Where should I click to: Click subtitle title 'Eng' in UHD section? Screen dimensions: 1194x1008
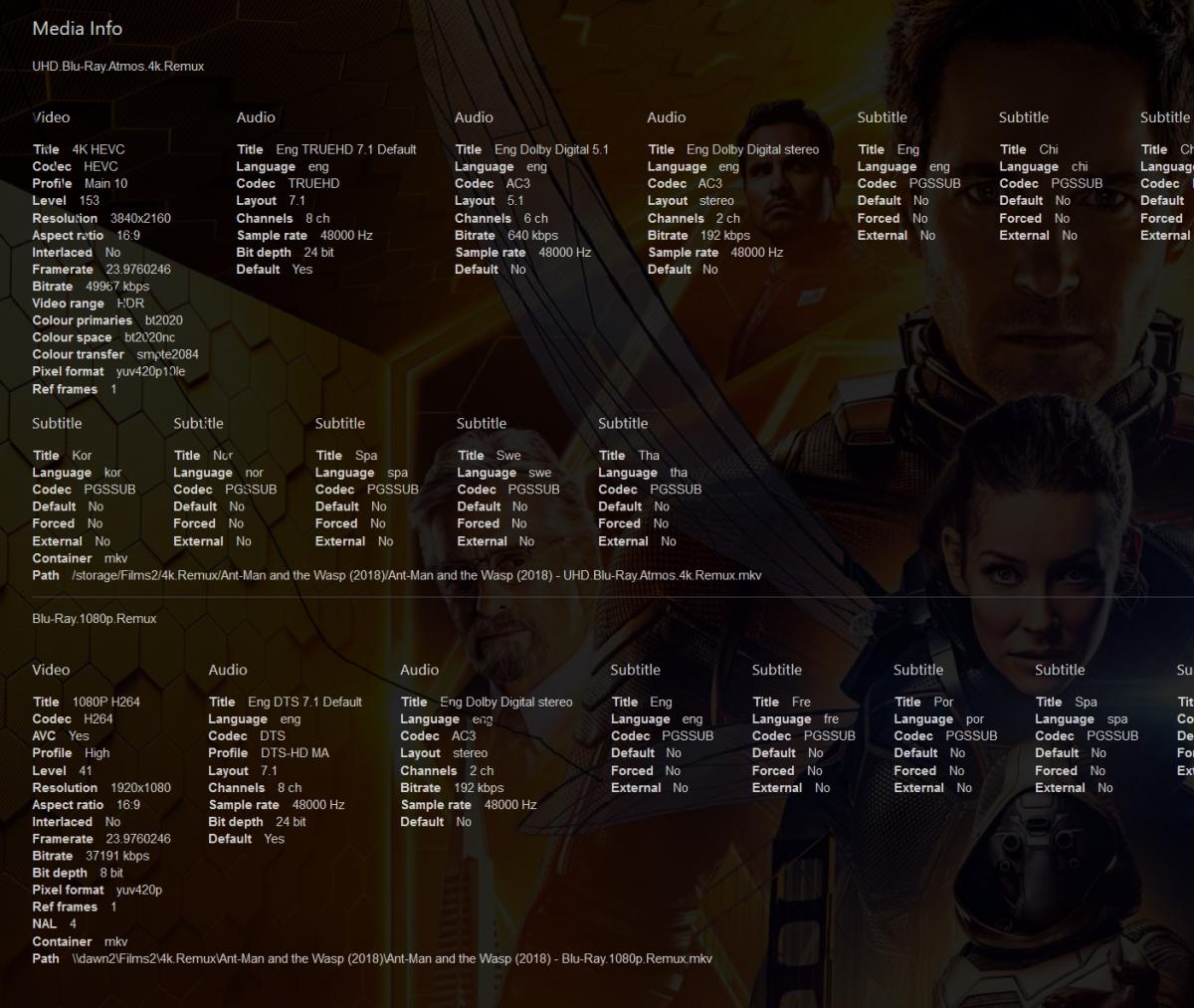[x=908, y=149]
